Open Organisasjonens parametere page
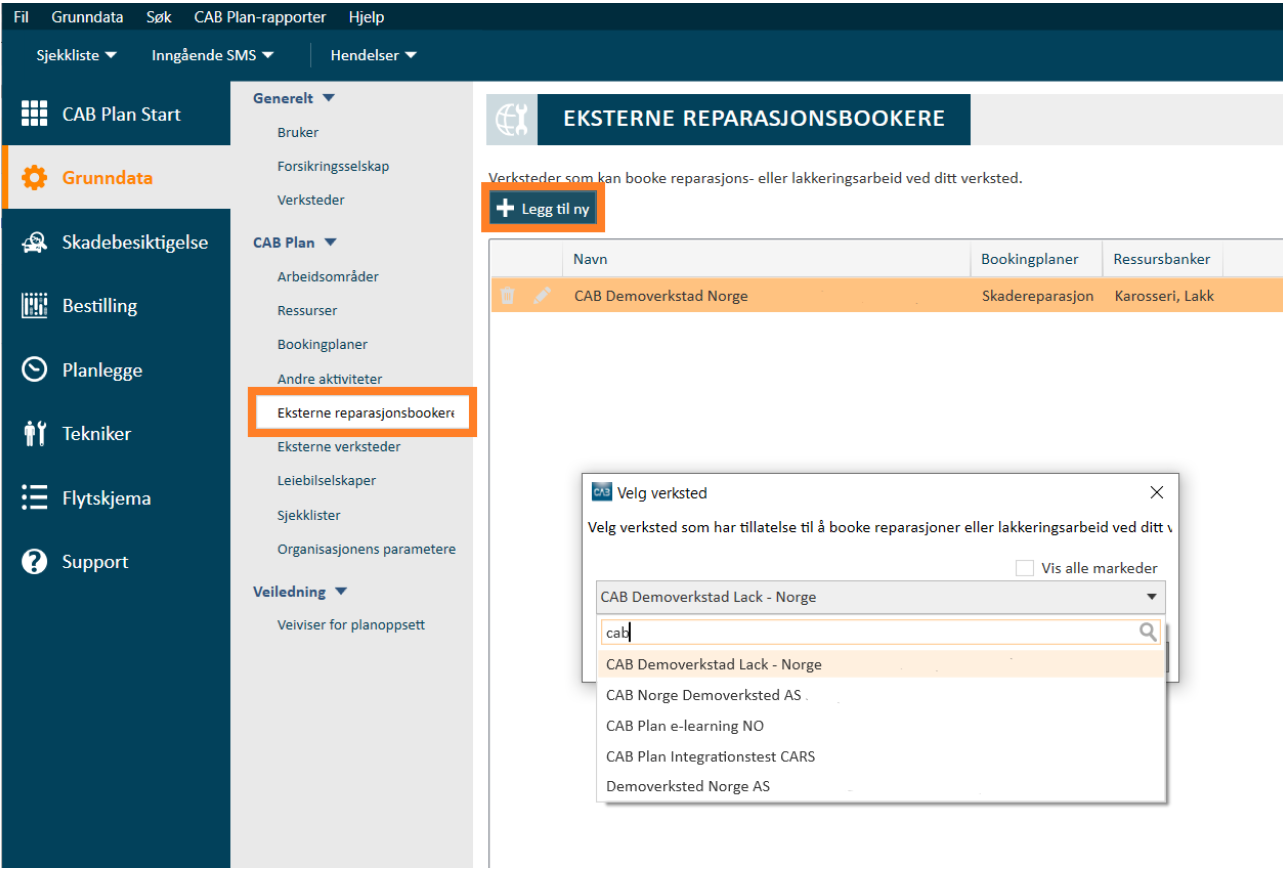Image resolution: width=1283 pixels, height=871 pixels. point(366,549)
